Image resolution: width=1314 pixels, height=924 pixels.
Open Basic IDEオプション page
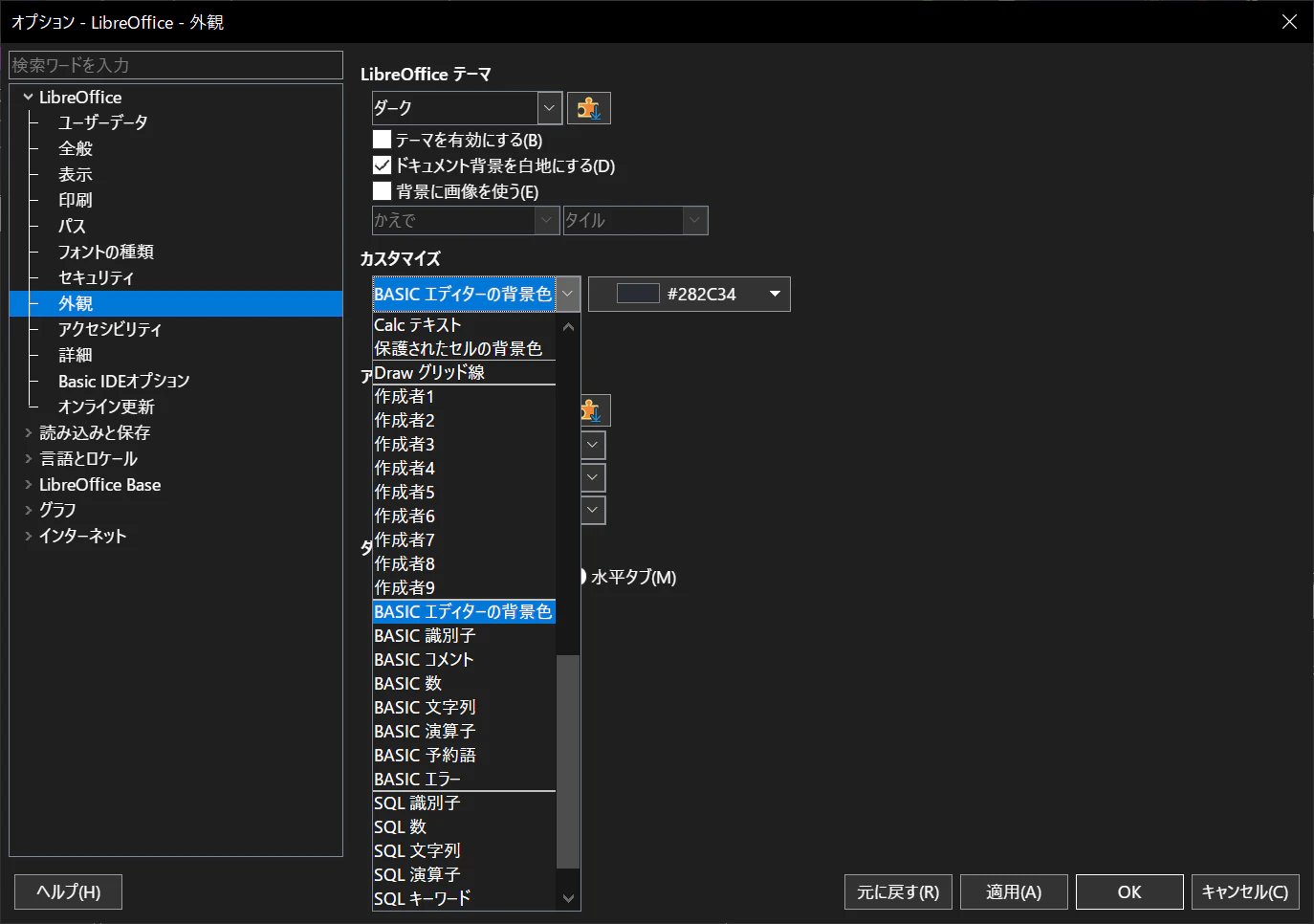(124, 381)
